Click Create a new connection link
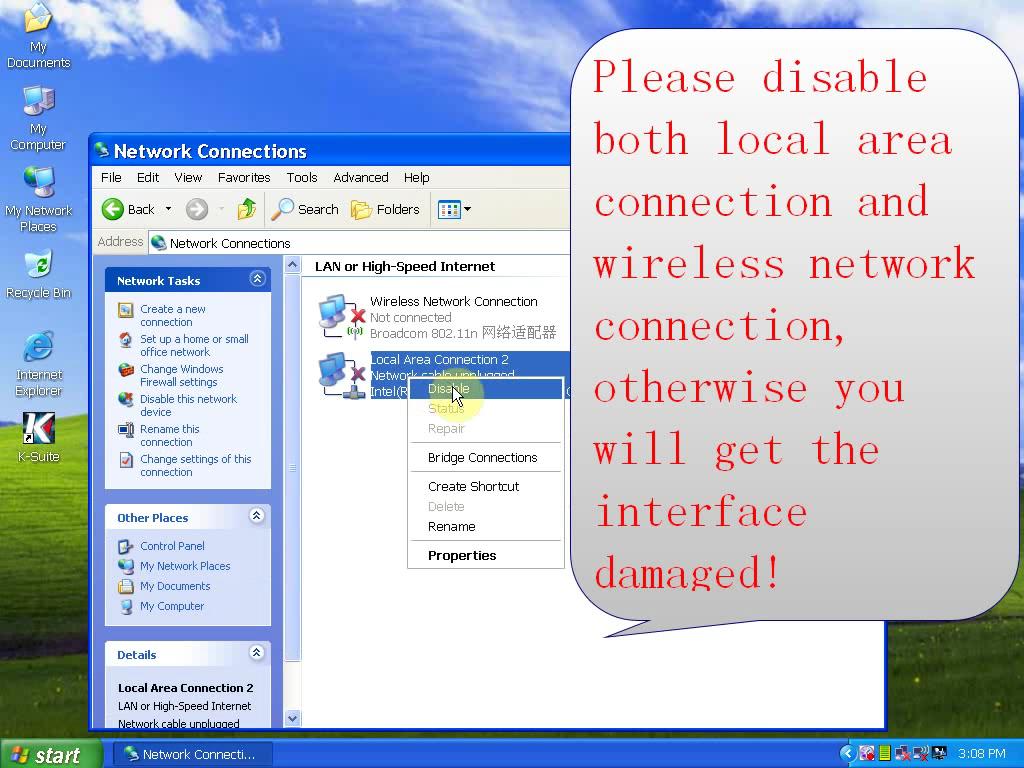The image size is (1024, 768). pyautogui.click(x=172, y=315)
